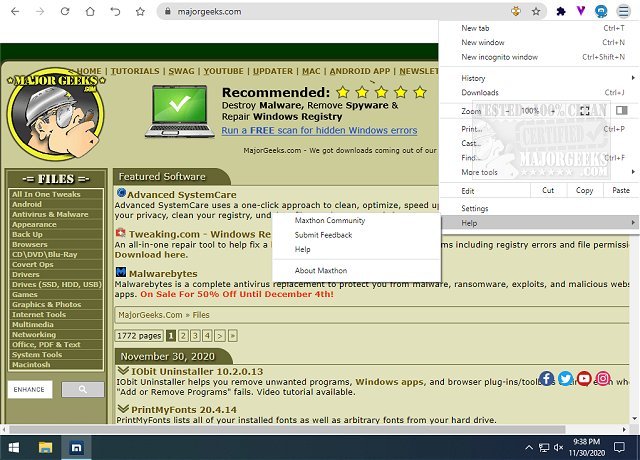Select Submit Feedback item
Image resolution: width=640 pixels, height=460 pixels.
pyautogui.click(x=356, y=235)
